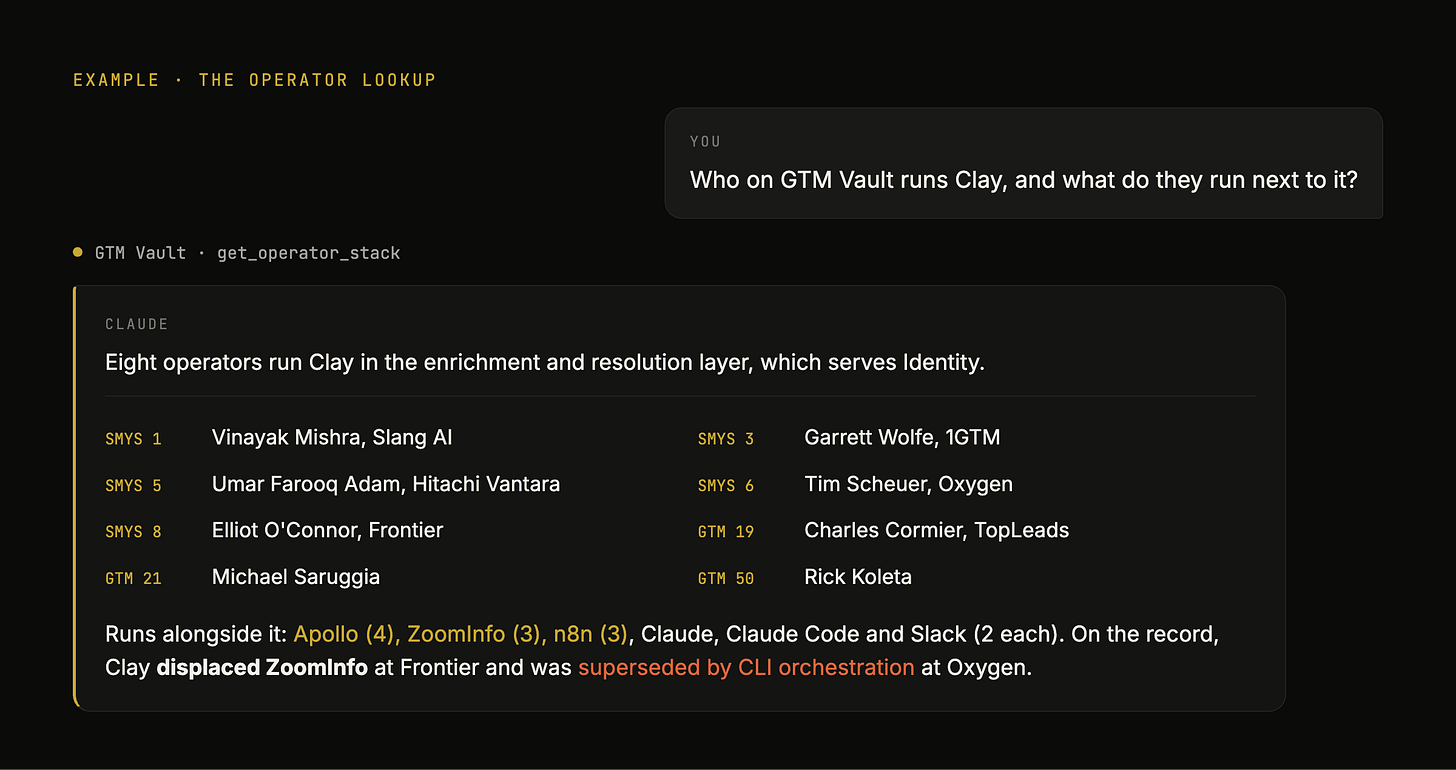Screen dimensions: 1456x770
Task: Click the 'GTM 50' tag
Action: coord(726,579)
